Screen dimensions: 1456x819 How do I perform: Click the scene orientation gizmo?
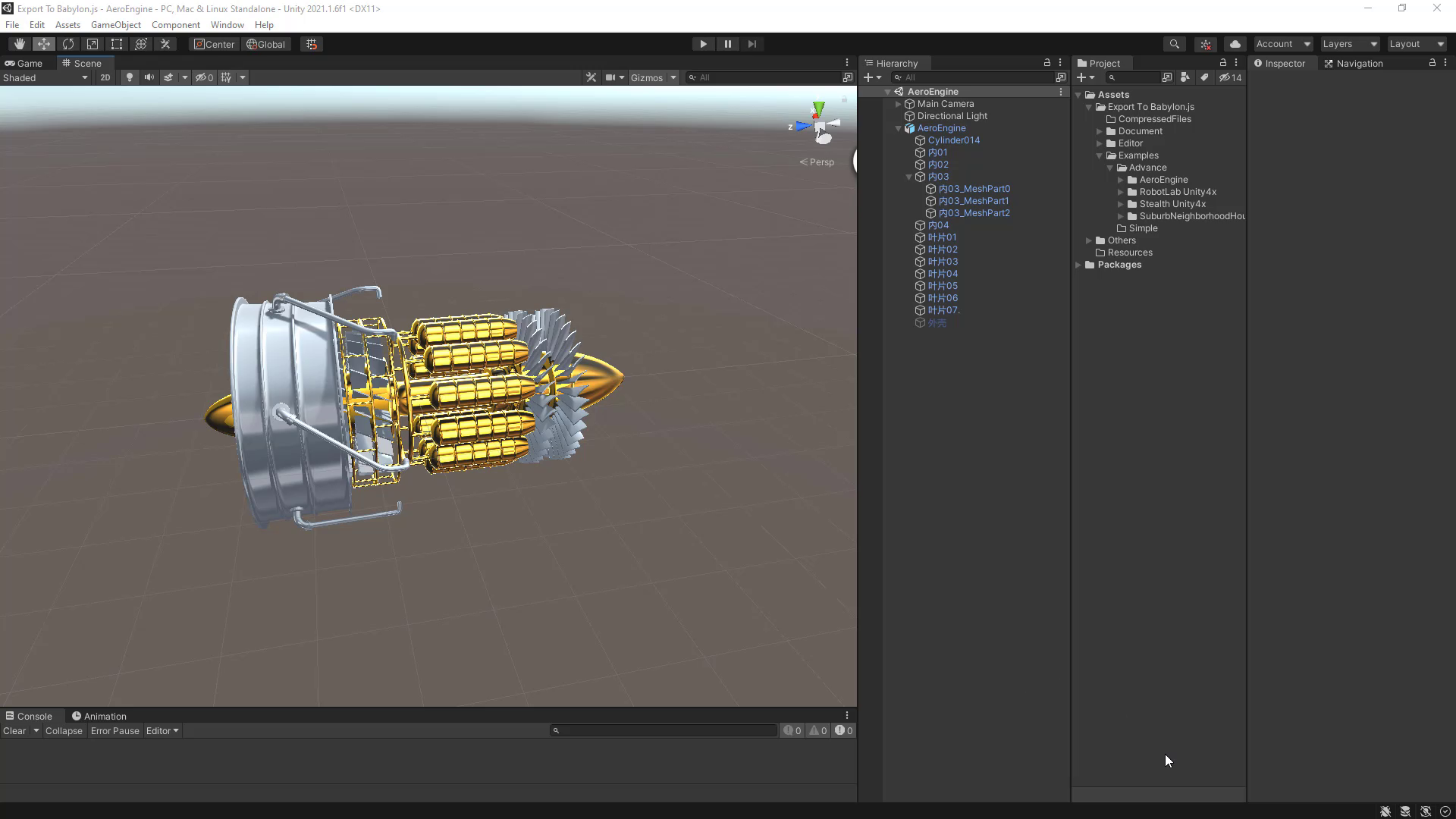[818, 125]
